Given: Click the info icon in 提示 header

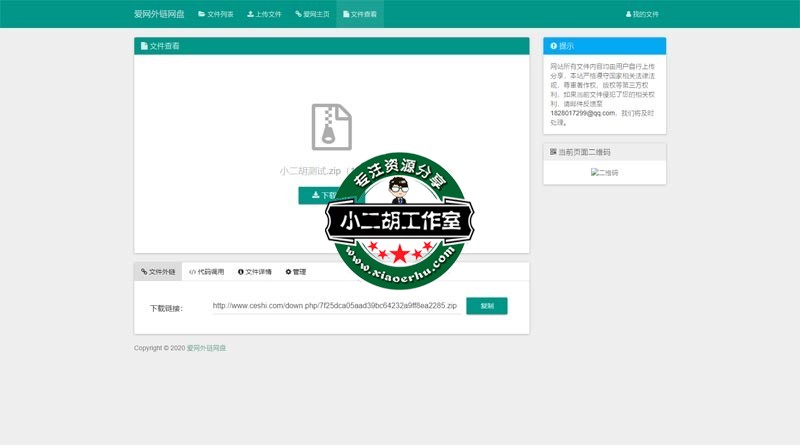Looking at the screenshot, I should 553,46.
